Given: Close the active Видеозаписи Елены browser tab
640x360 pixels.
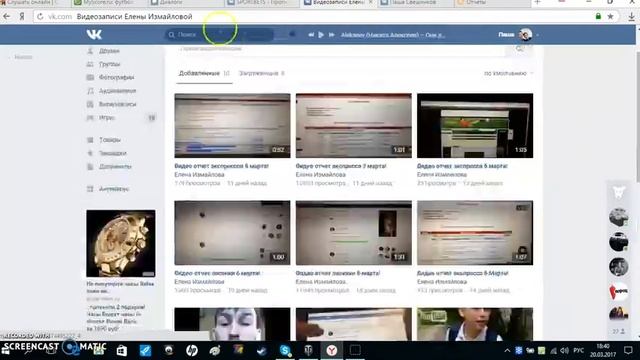Looking at the screenshot, I should [x=371, y=2].
